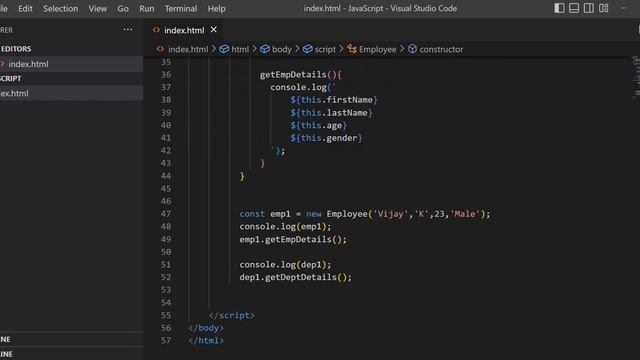Click '${this.age}' text

click(318, 125)
